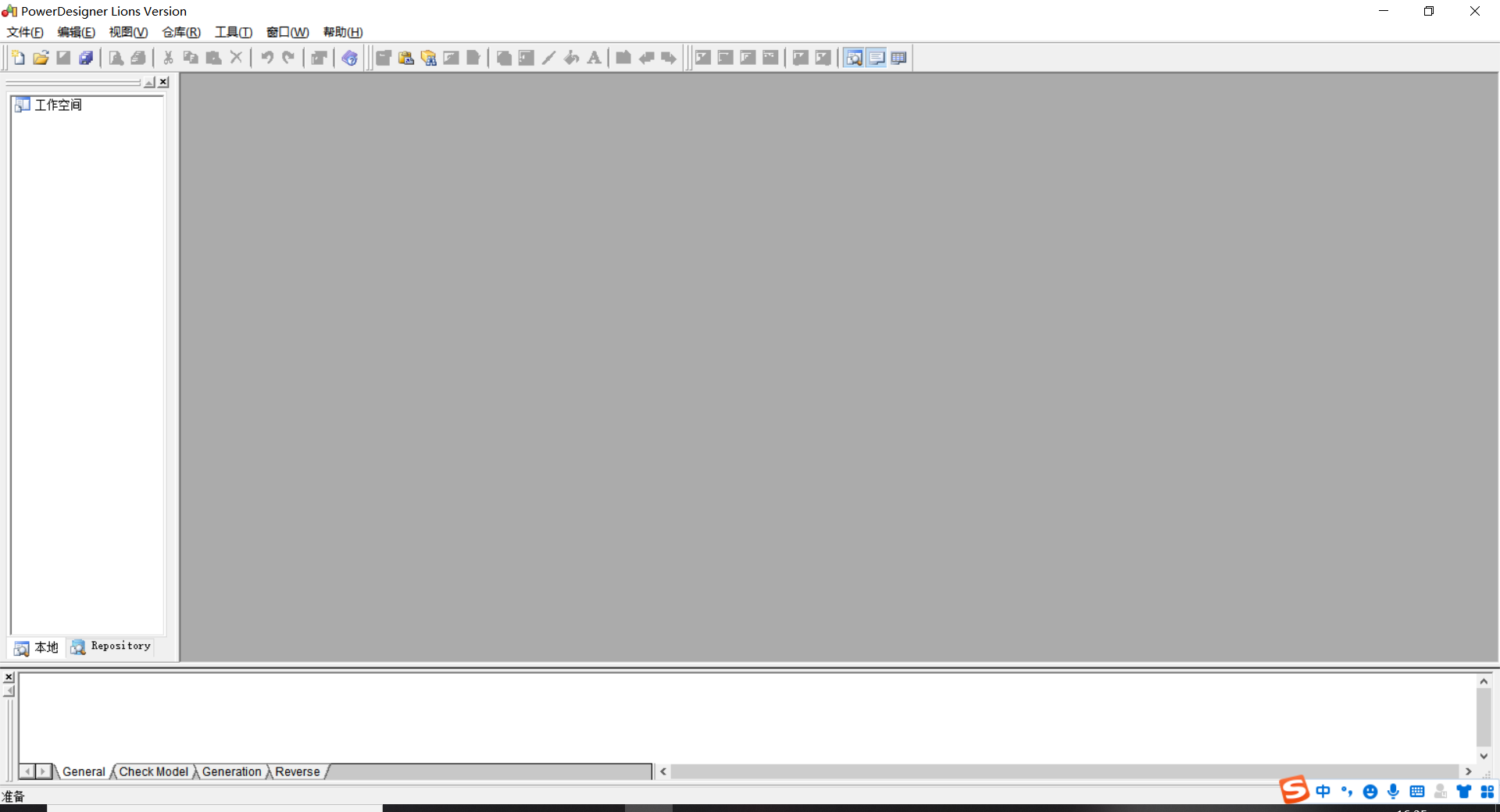Click the Save disk icon

63,58
